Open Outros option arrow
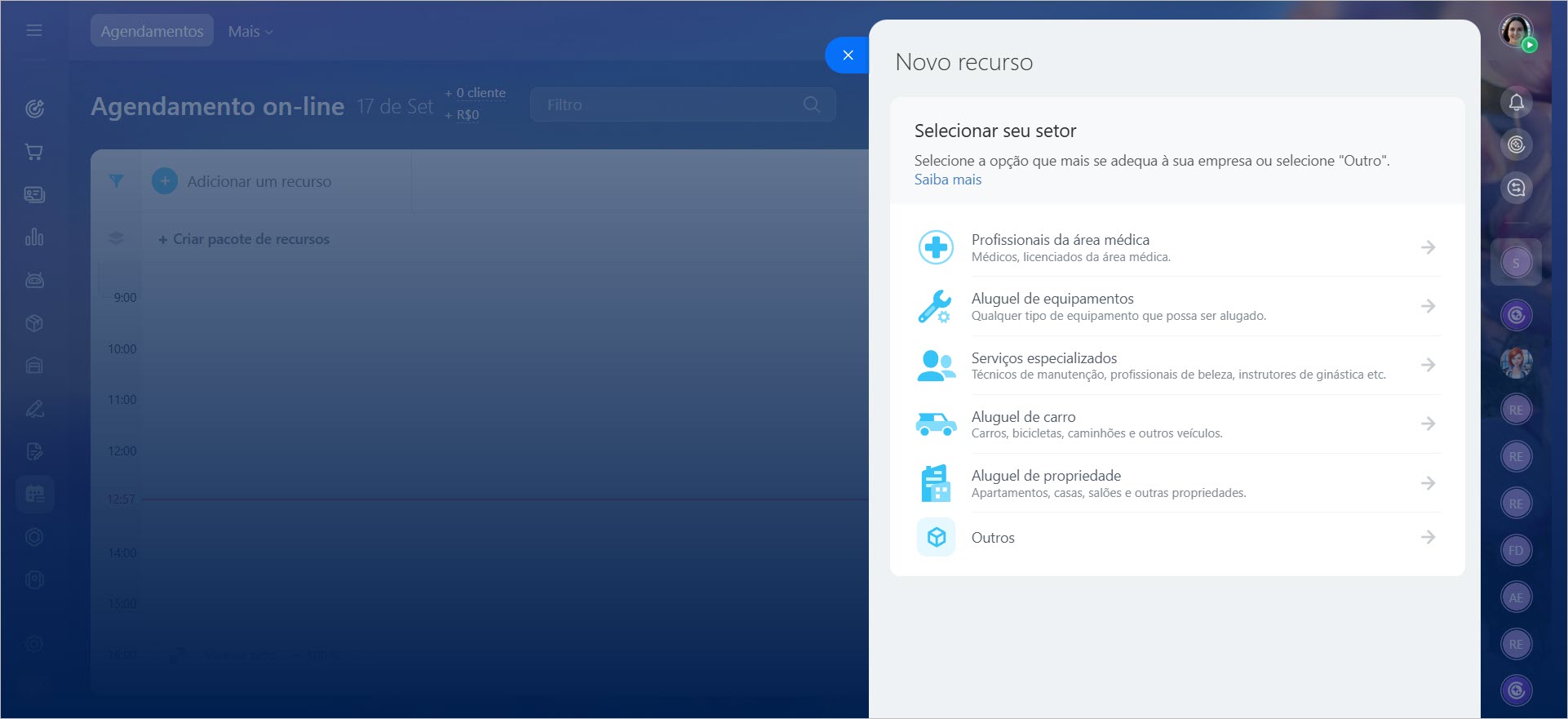 (x=1428, y=537)
